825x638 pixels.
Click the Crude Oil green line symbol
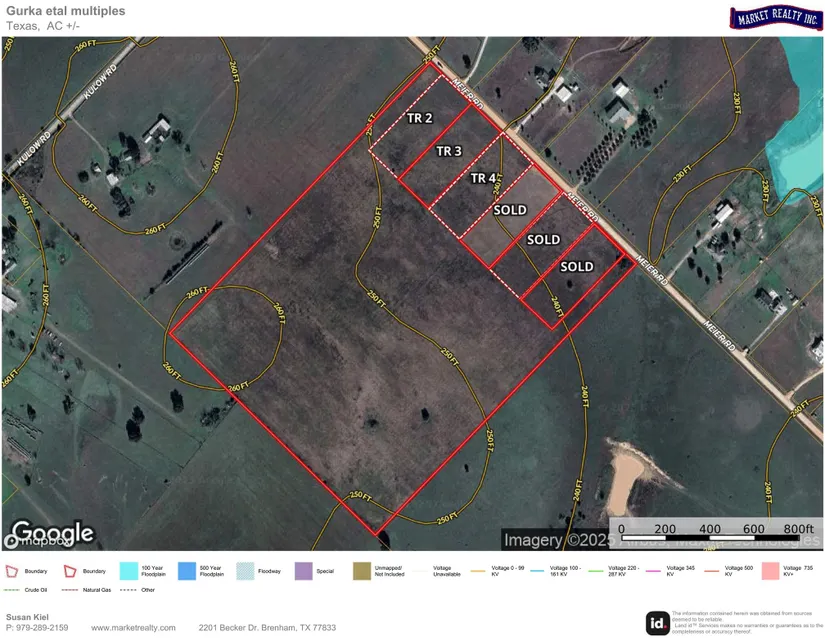[12, 590]
